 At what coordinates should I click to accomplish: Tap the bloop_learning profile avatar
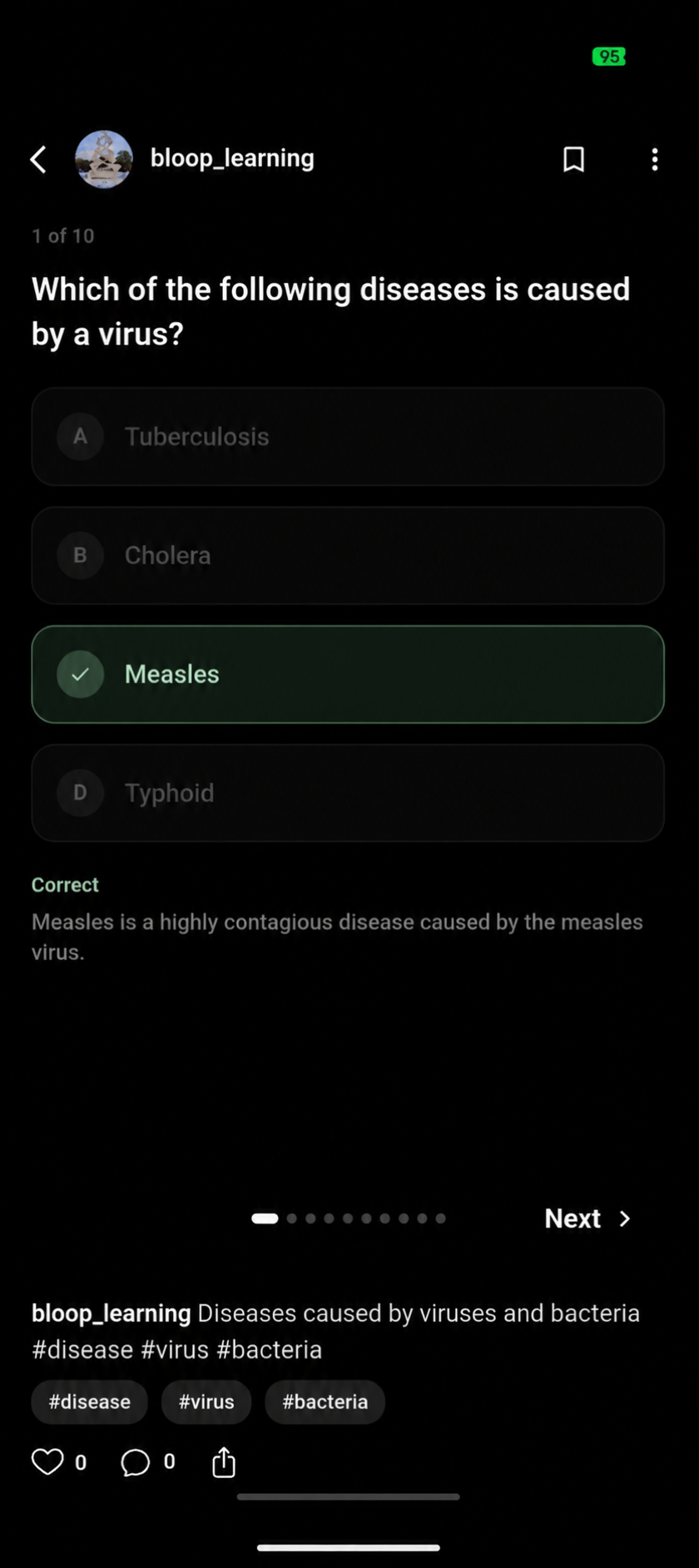click(x=104, y=159)
